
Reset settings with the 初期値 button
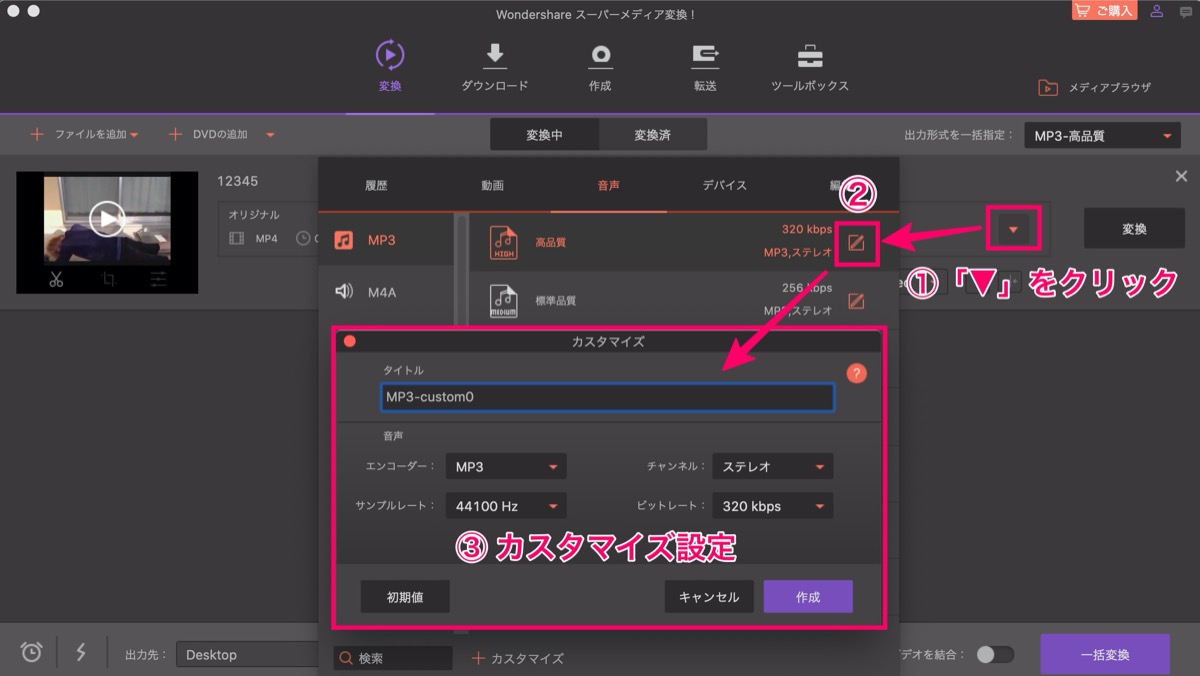(405, 597)
